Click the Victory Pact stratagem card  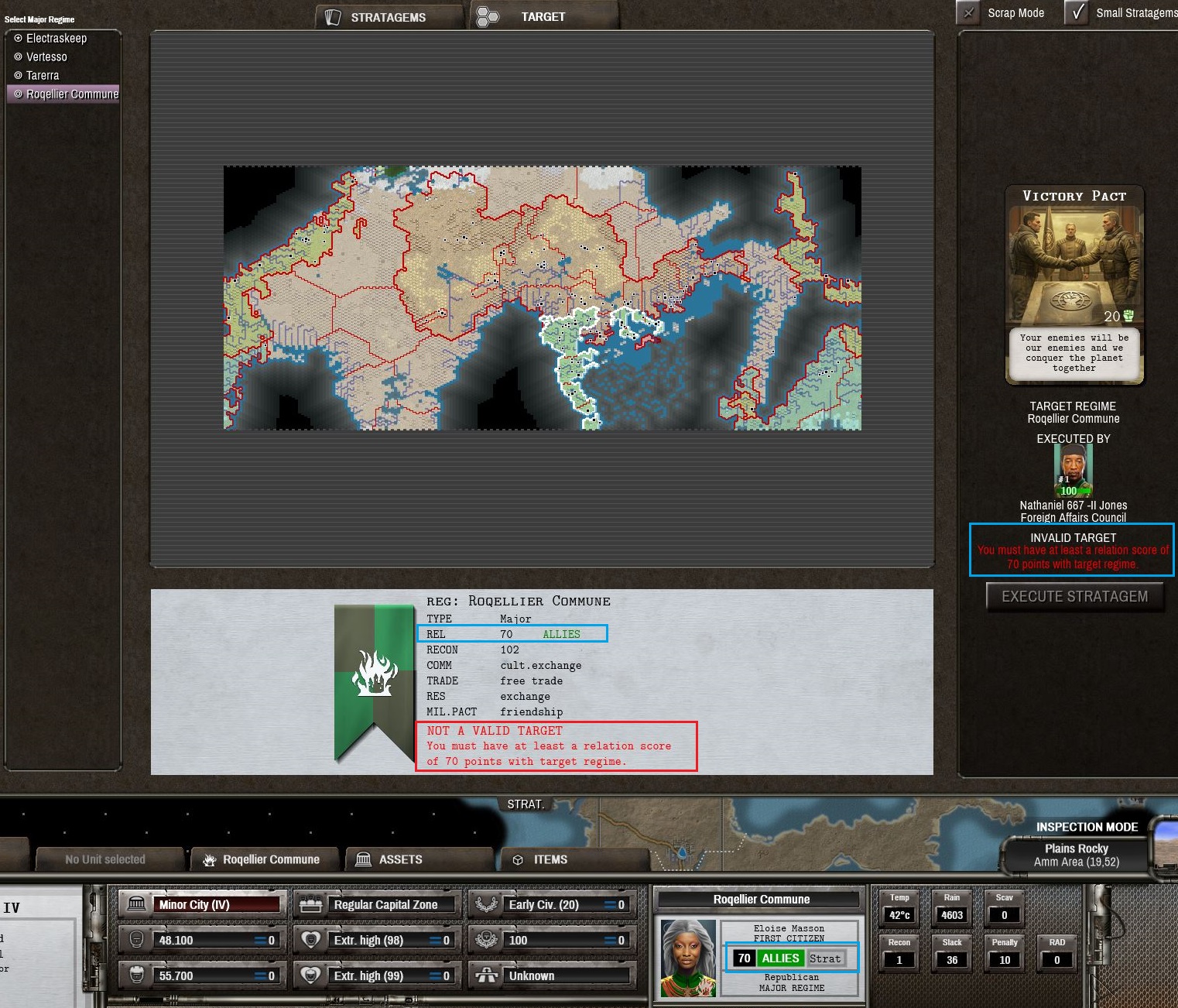pyautogui.click(x=1074, y=284)
